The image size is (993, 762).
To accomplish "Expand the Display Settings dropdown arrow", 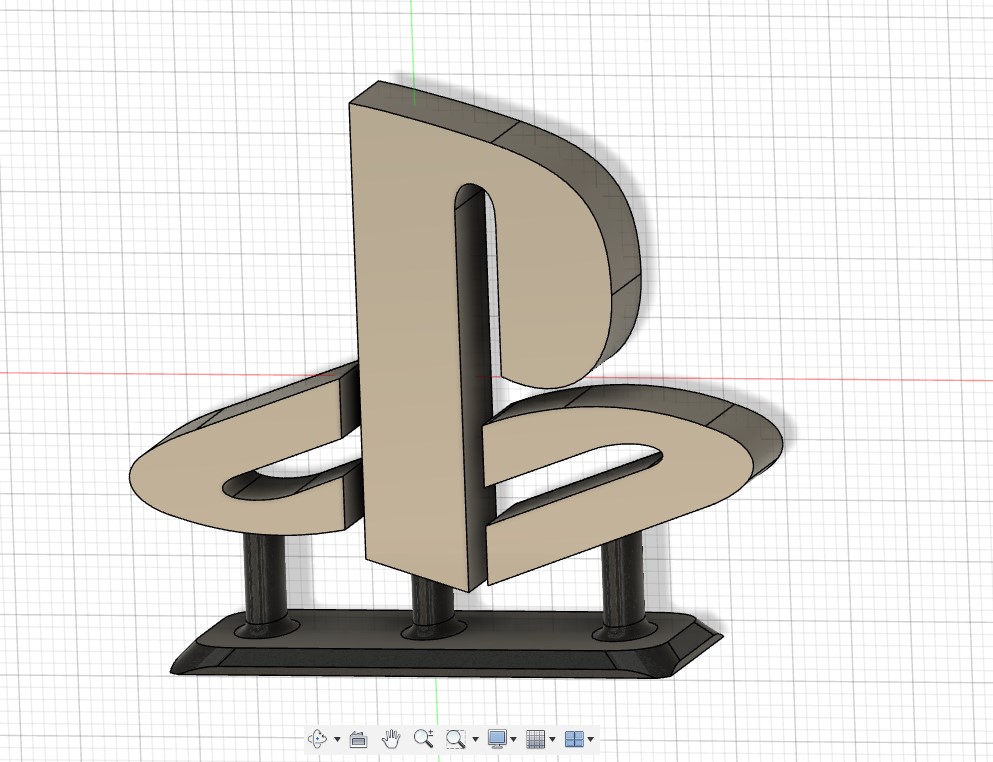I will tap(513, 739).
